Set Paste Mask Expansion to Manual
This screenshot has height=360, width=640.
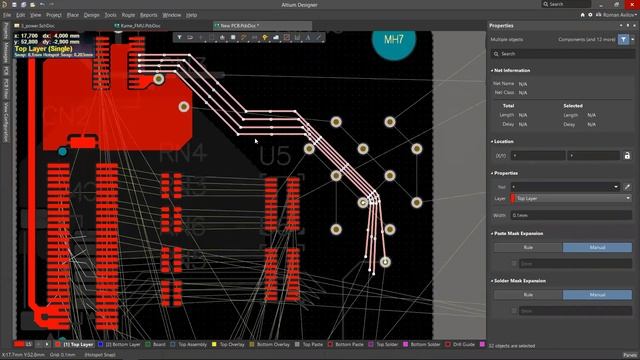[x=597, y=247]
